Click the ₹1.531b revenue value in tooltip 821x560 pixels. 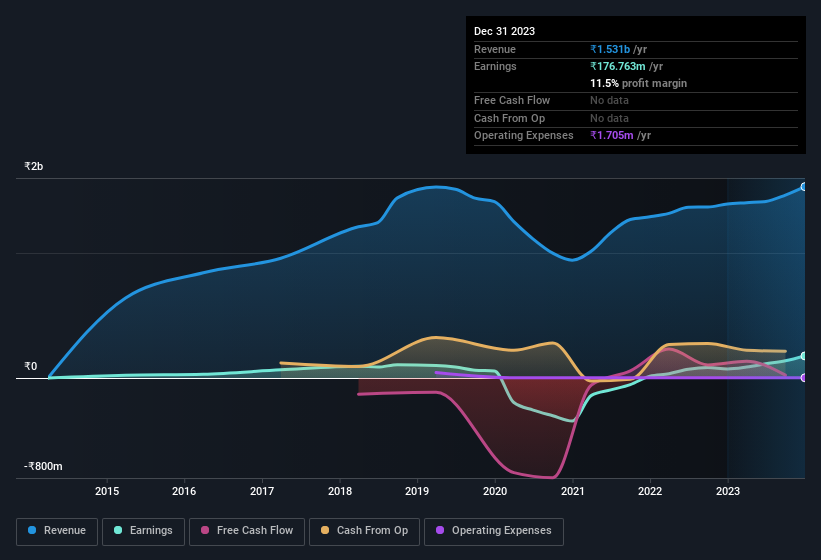610,50
